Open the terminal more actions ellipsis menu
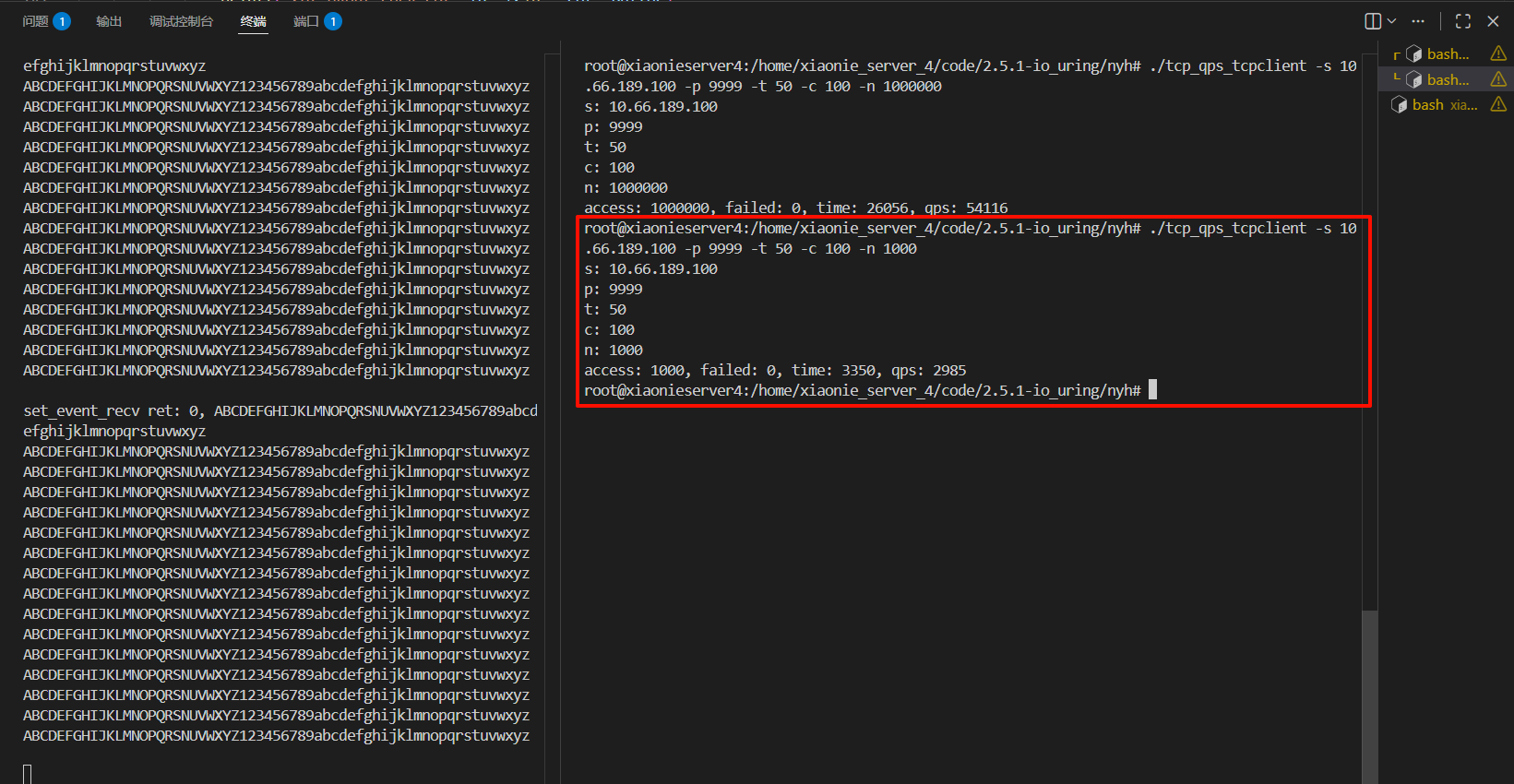The image size is (1514, 784). coord(1418,21)
